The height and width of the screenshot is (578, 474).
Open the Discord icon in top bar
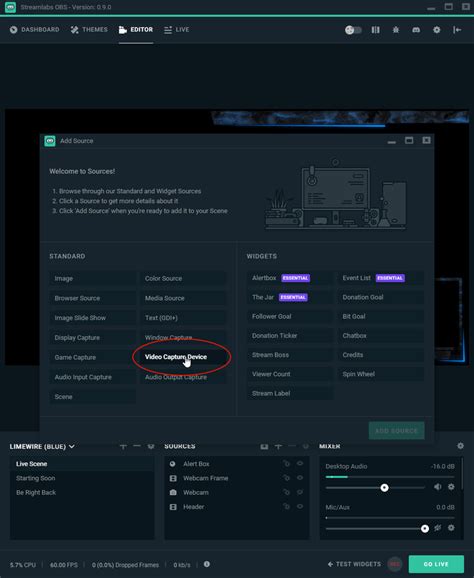[416, 30]
